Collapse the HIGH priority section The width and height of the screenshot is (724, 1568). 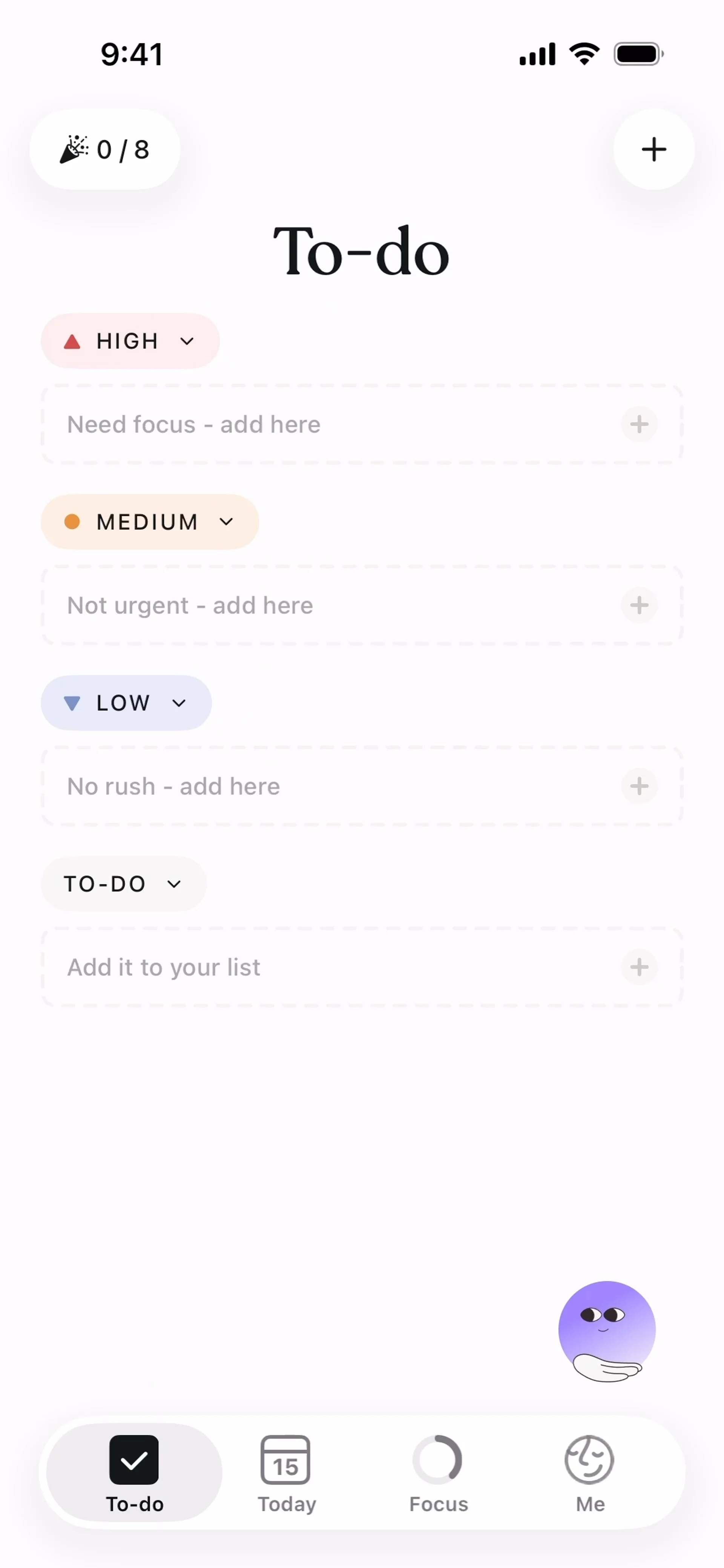(x=187, y=341)
